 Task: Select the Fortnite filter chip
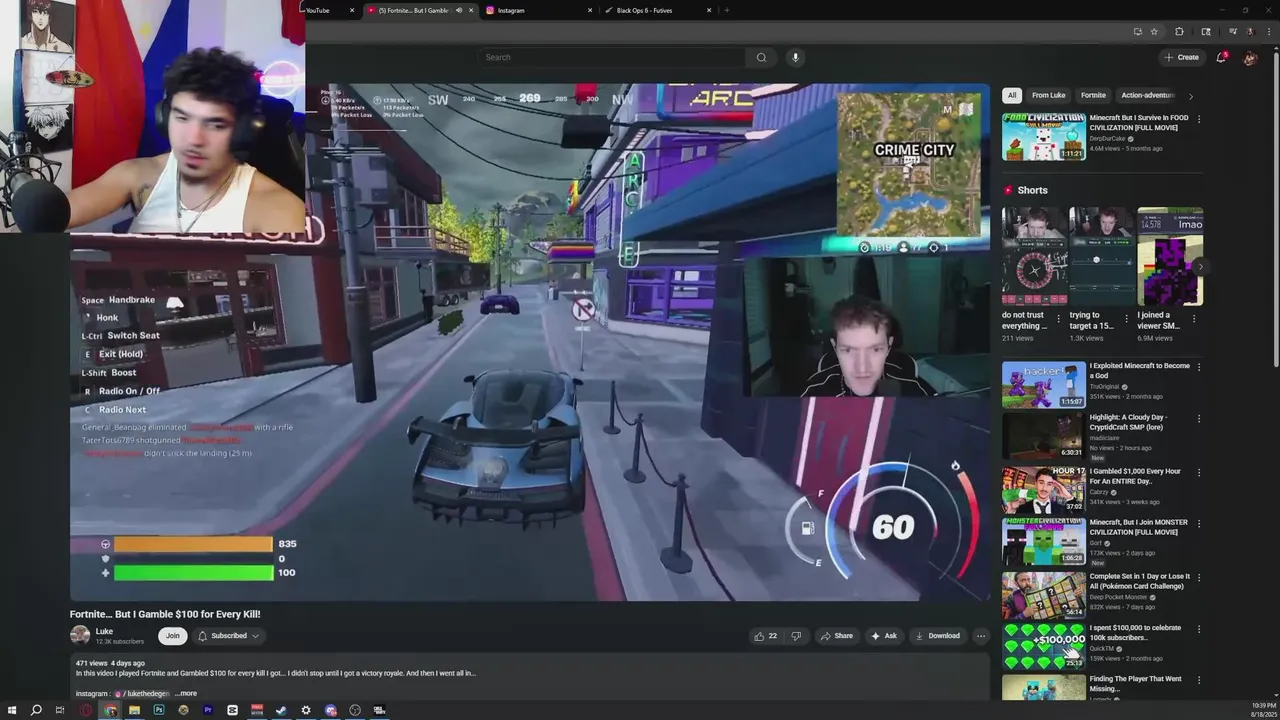coord(1093,96)
